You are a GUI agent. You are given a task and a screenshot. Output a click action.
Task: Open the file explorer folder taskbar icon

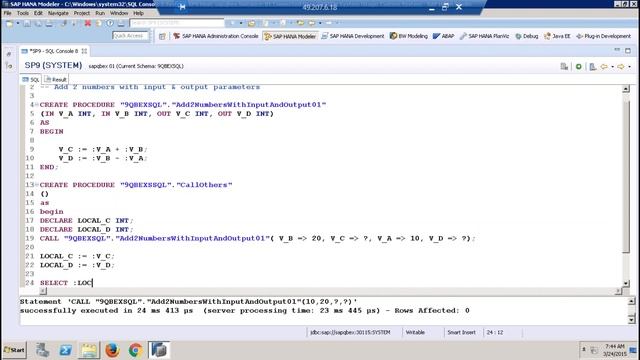tap(89, 350)
